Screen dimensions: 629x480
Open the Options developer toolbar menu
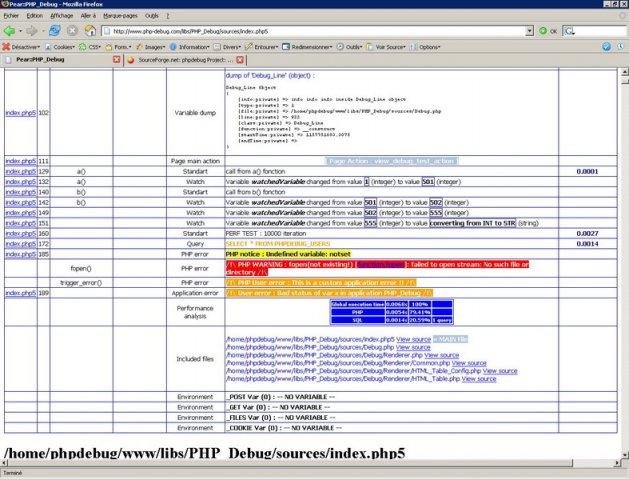(x=425, y=47)
